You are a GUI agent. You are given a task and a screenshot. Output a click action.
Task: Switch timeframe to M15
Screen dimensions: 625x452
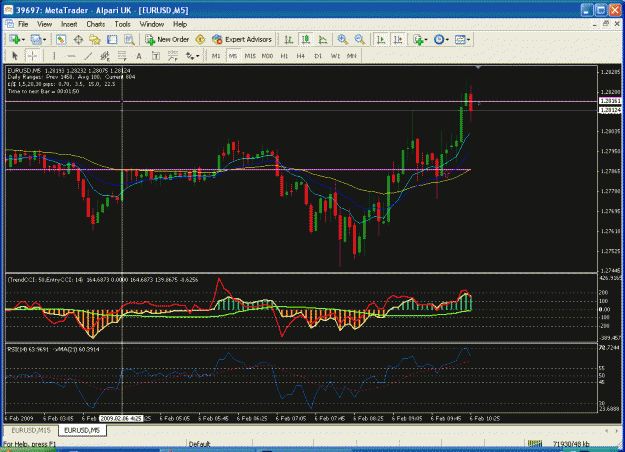point(250,56)
